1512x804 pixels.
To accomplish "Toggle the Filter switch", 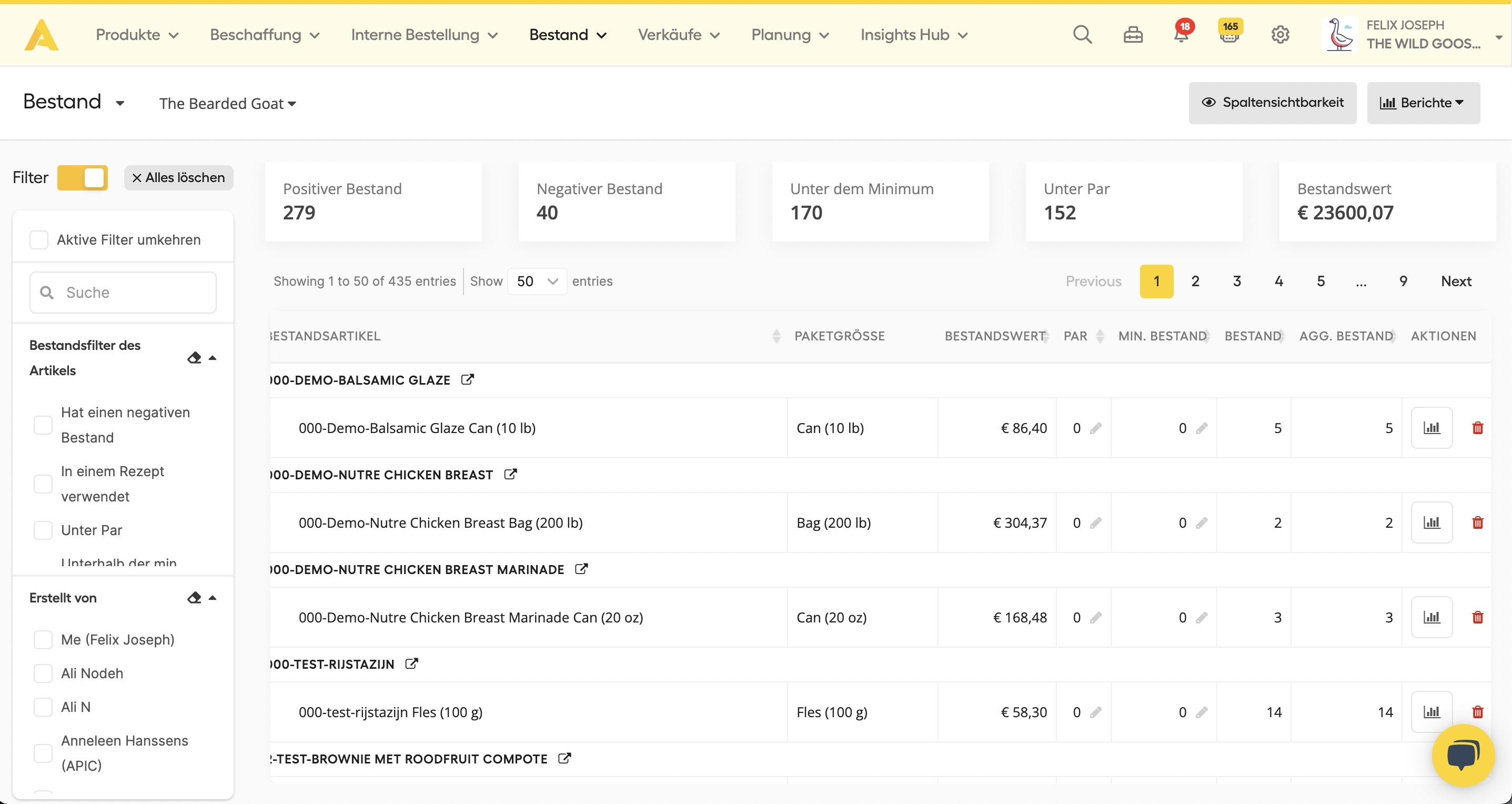I will pos(83,178).
